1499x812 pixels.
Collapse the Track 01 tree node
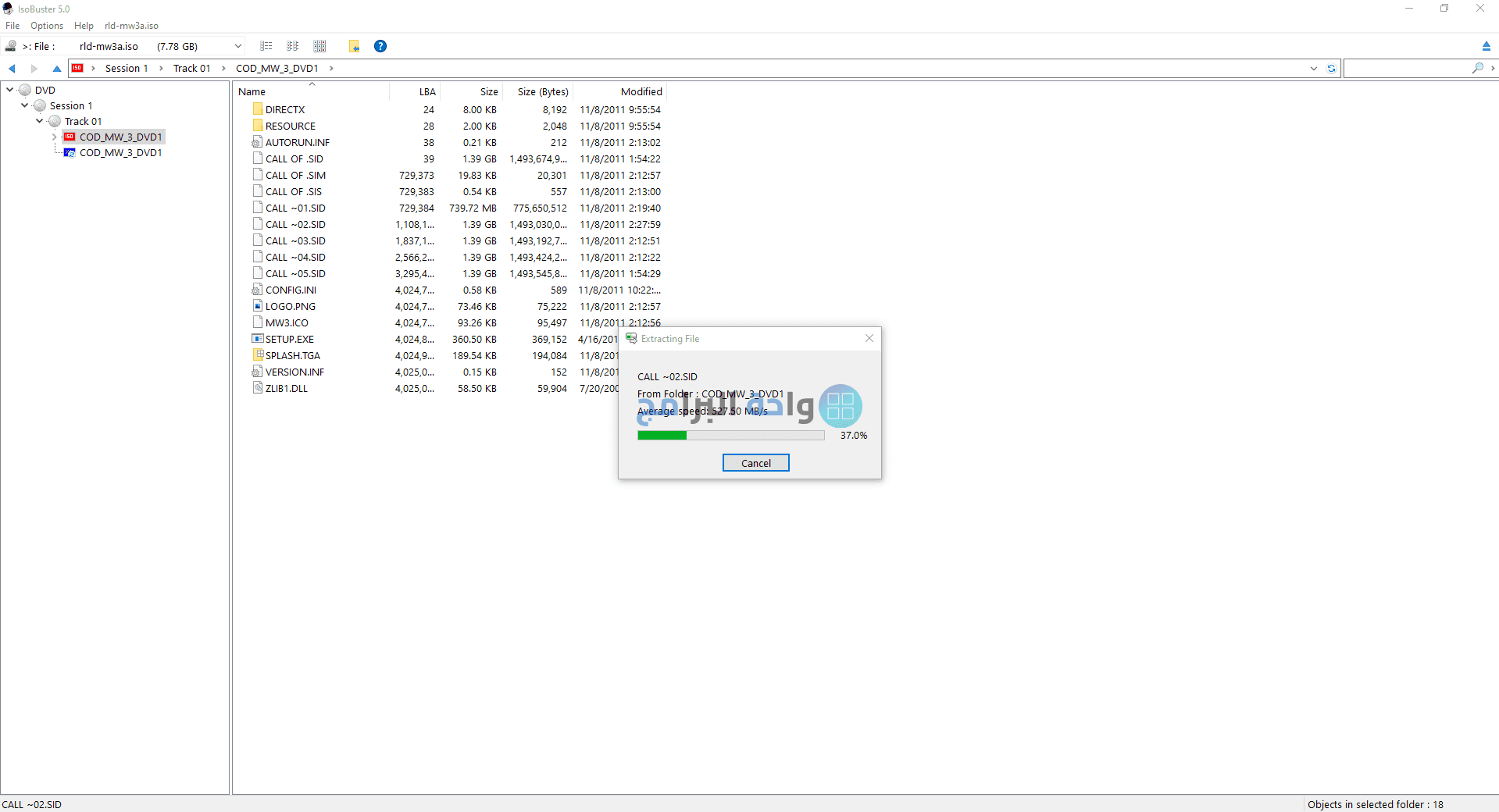click(39, 121)
